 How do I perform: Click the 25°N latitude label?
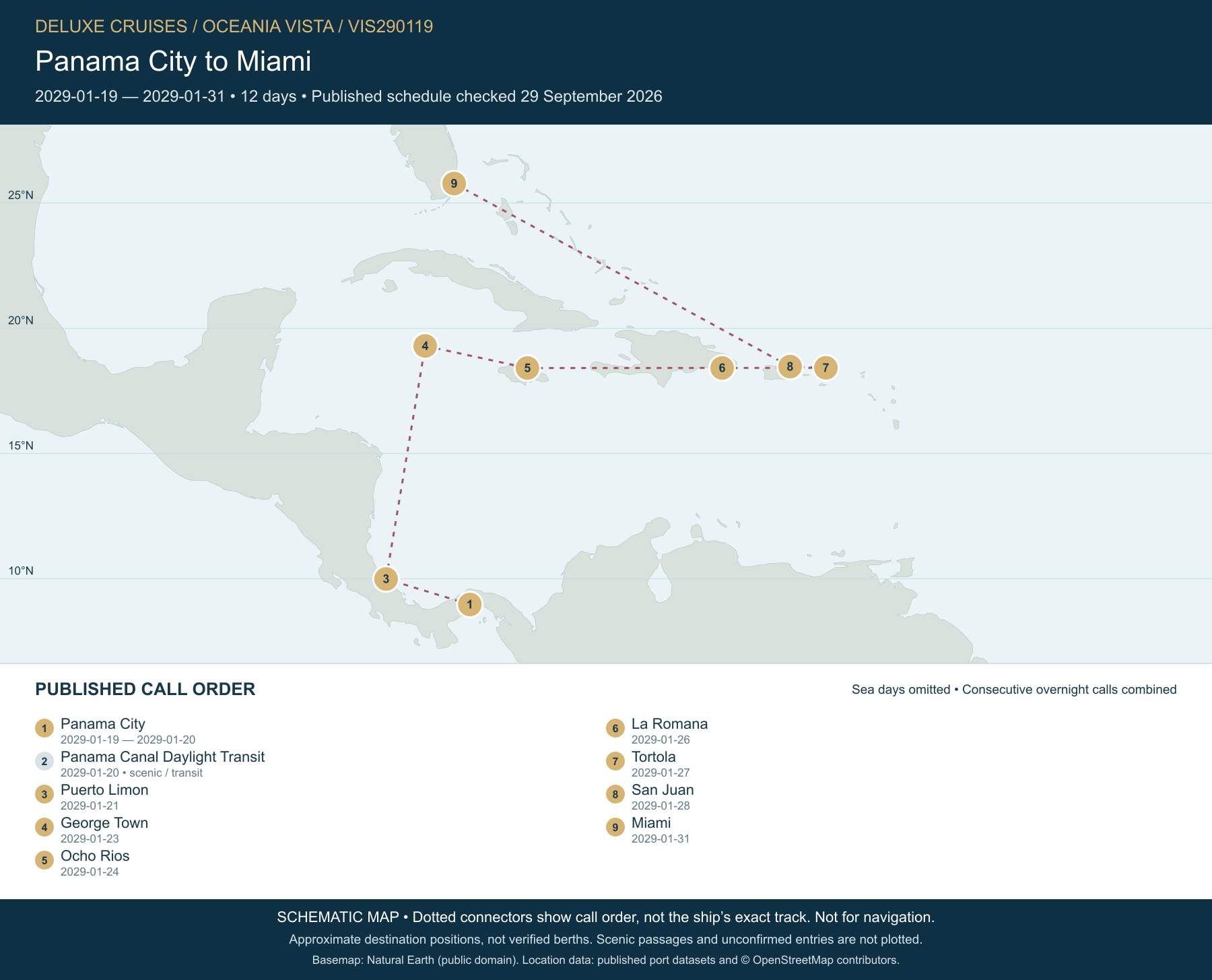[21, 195]
